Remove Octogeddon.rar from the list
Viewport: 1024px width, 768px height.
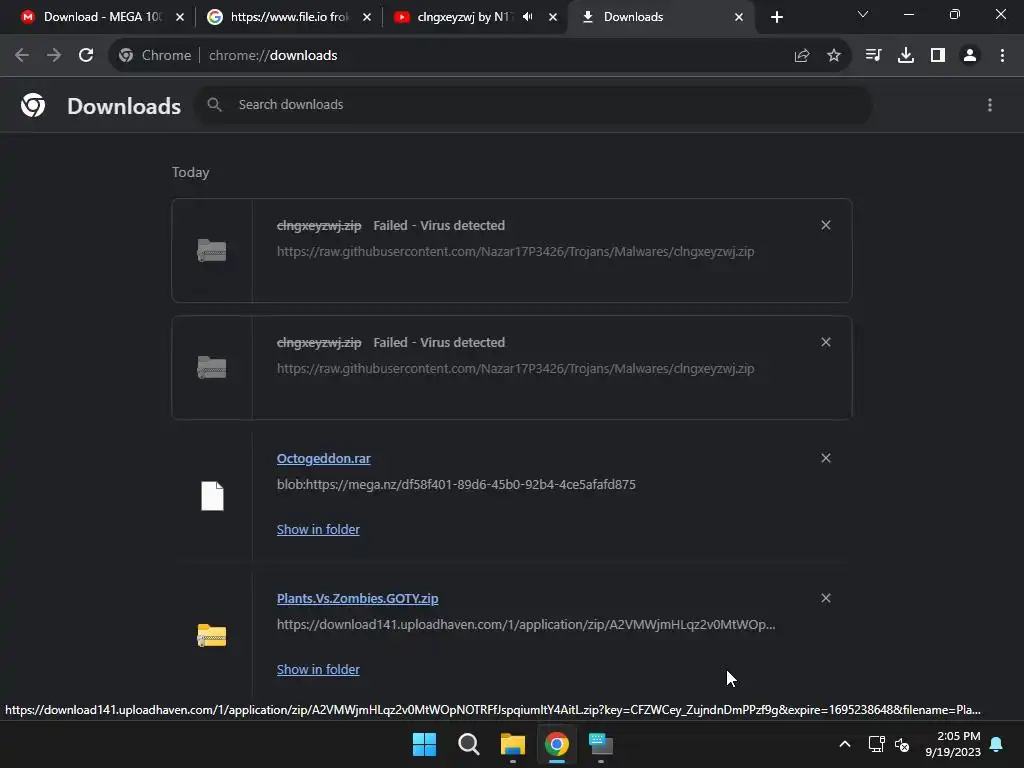point(825,458)
